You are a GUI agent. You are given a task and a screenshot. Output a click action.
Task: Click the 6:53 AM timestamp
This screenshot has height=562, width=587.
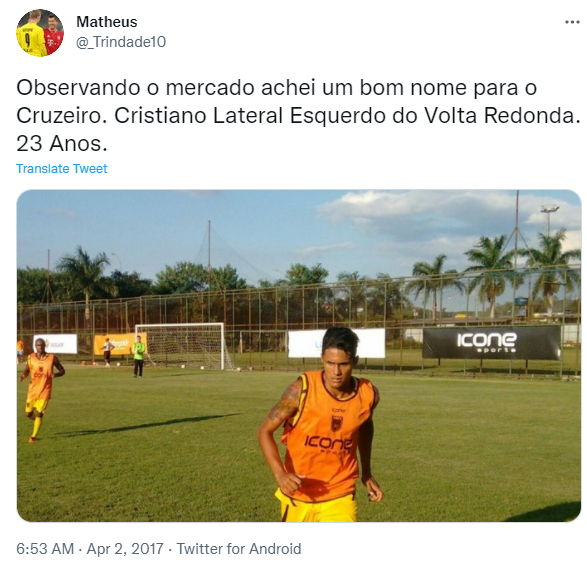pyautogui.click(x=45, y=549)
